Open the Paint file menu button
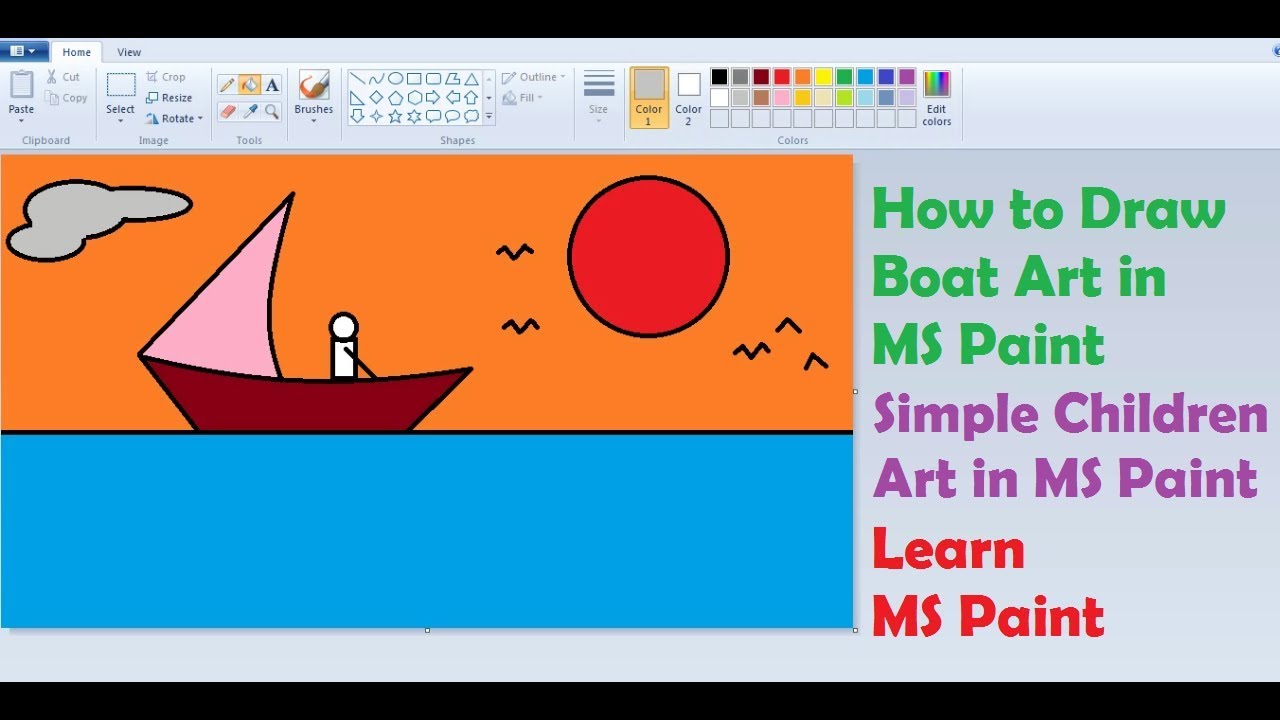Viewport: 1280px width, 720px height. 24,51
